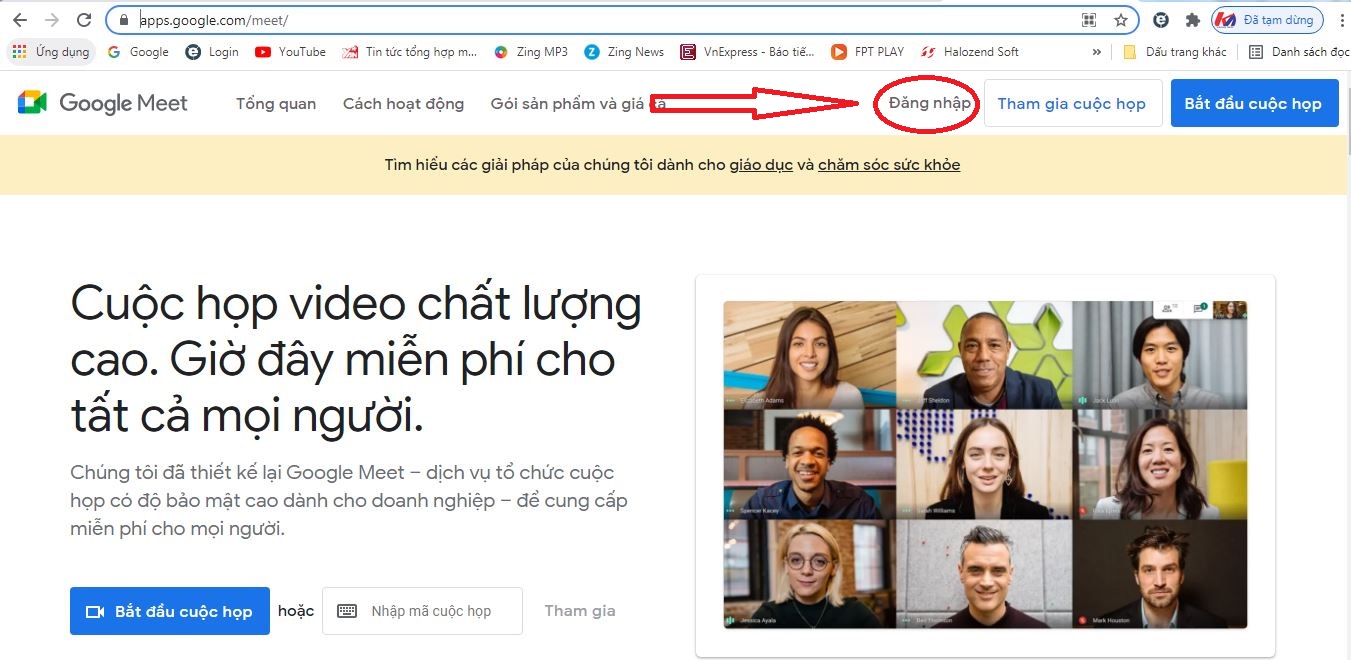Screen dimensions: 1351x660
Task: Click the Tham gia cuộc họp button
Action: tap(1073, 103)
